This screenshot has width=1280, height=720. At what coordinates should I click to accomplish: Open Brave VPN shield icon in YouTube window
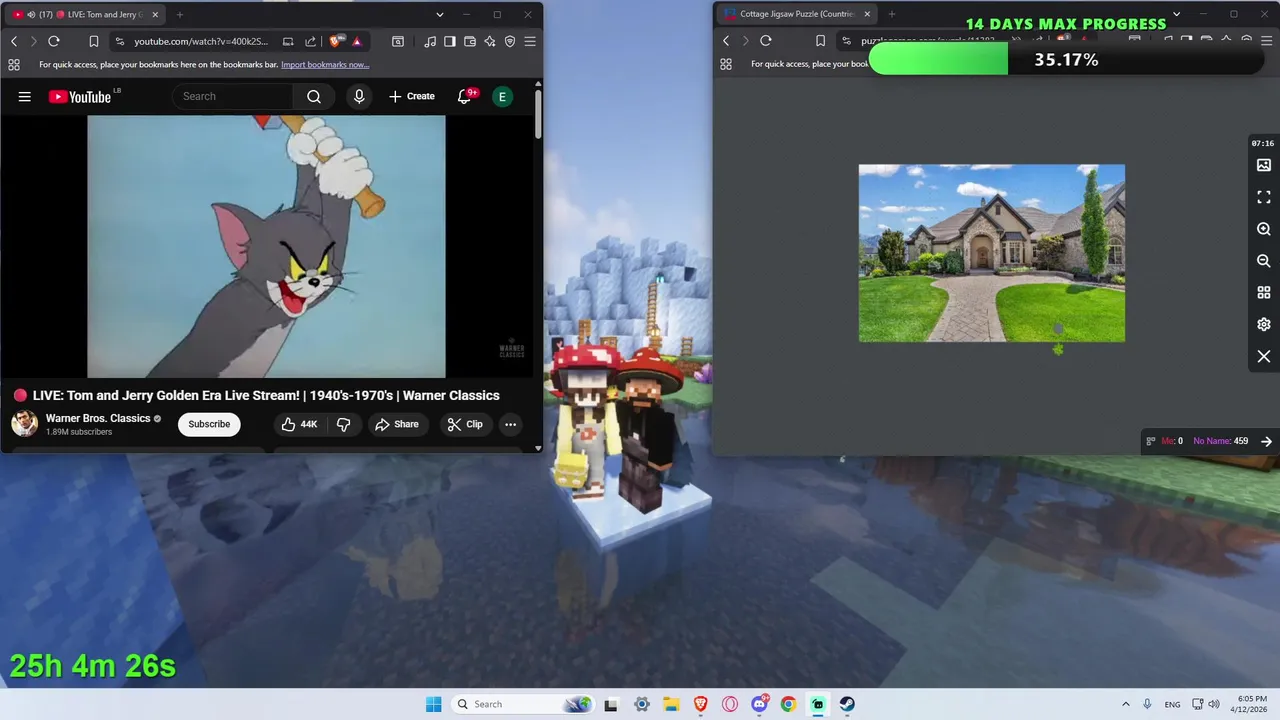[x=510, y=41]
